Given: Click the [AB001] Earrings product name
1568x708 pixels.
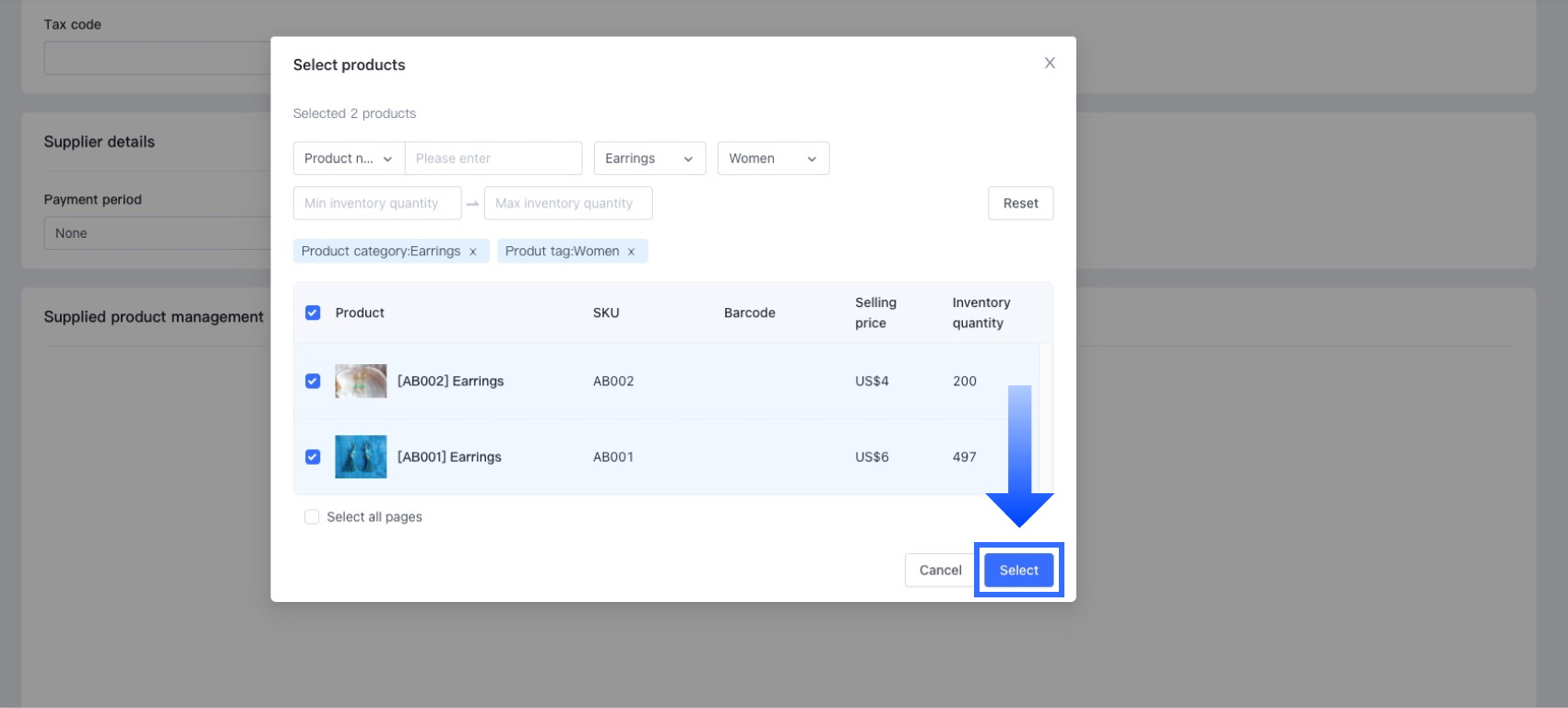Looking at the screenshot, I should [x=449, y=456].
